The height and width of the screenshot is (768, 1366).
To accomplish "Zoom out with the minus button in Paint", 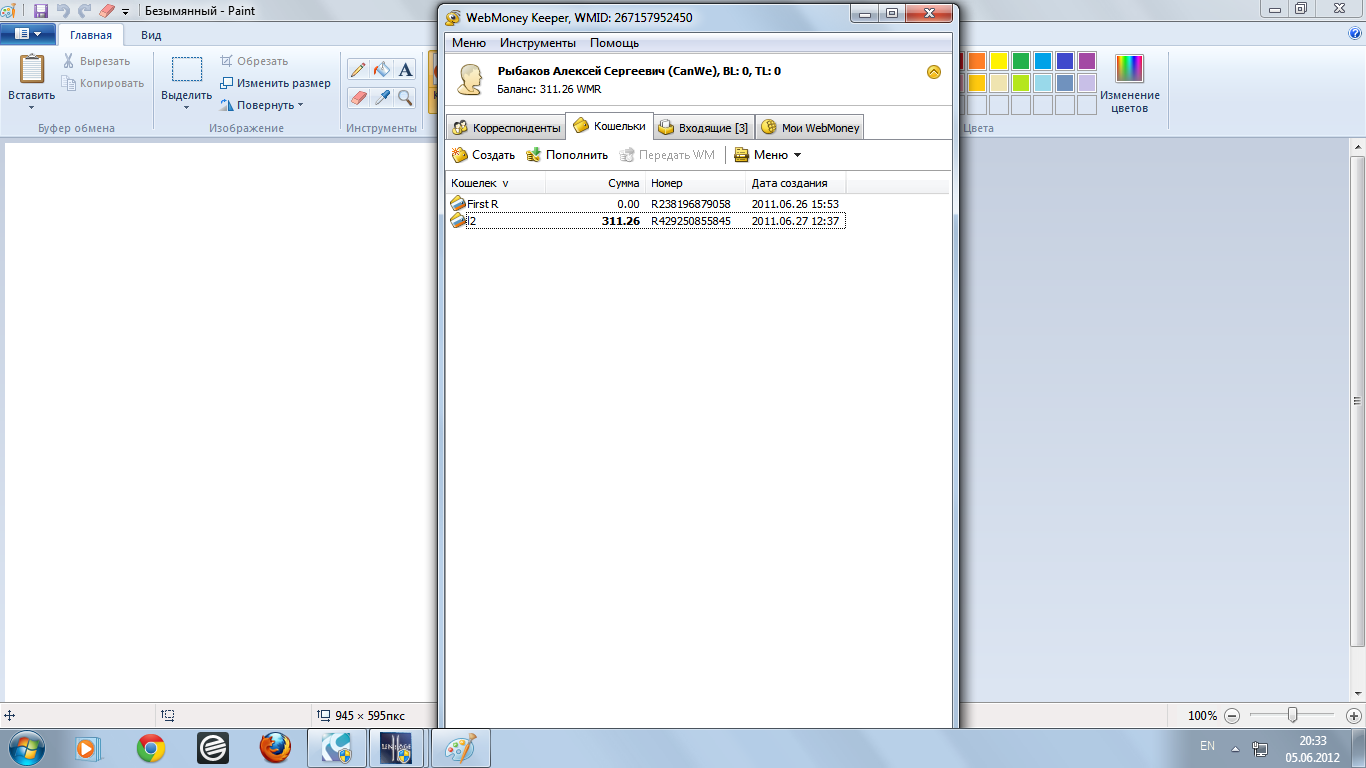I will tap(1232, 716).
